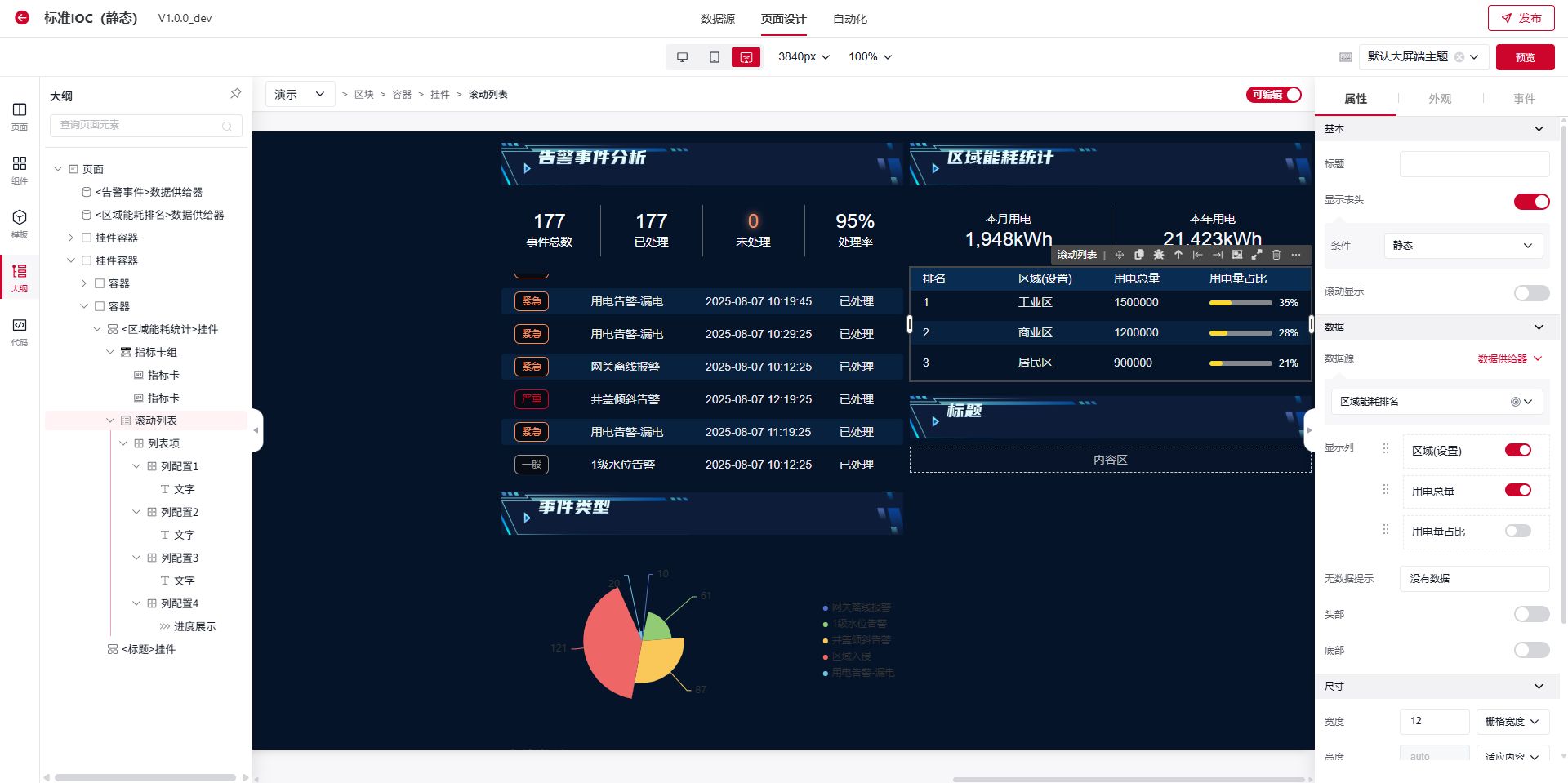Open the 代码 code sidebar panel
The image size is (1568, 783).
20,331
